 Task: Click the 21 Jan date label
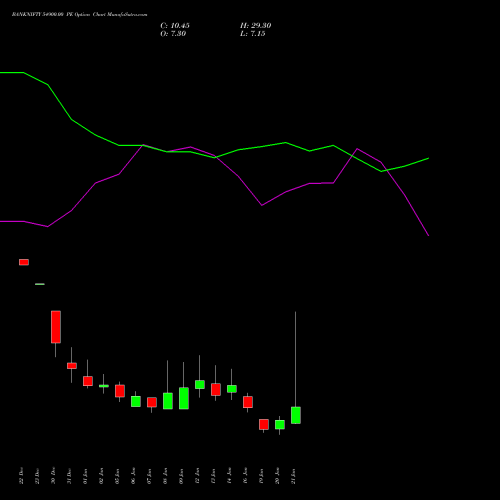coord(294,476)
